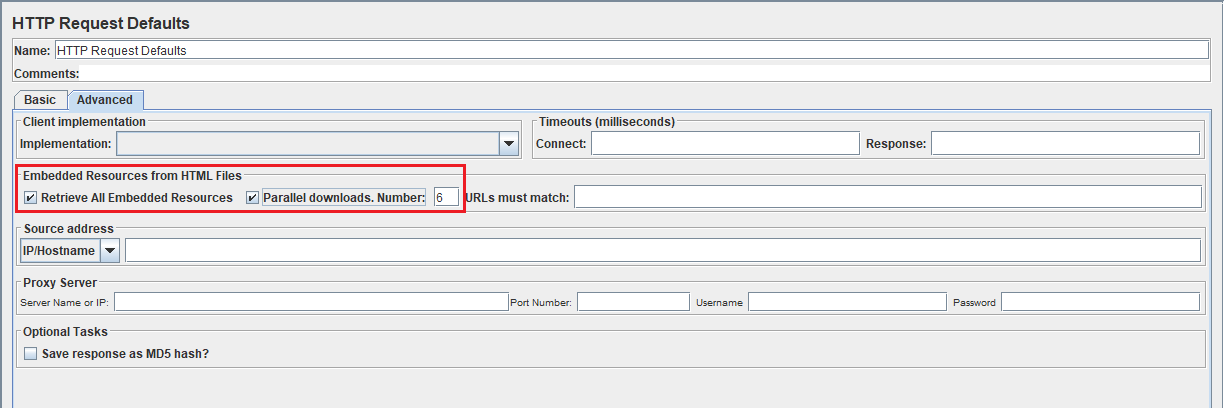Click the proxy Username field
Screen dimensions: 1224x409
pyautogui.click(x=847, y=302)
